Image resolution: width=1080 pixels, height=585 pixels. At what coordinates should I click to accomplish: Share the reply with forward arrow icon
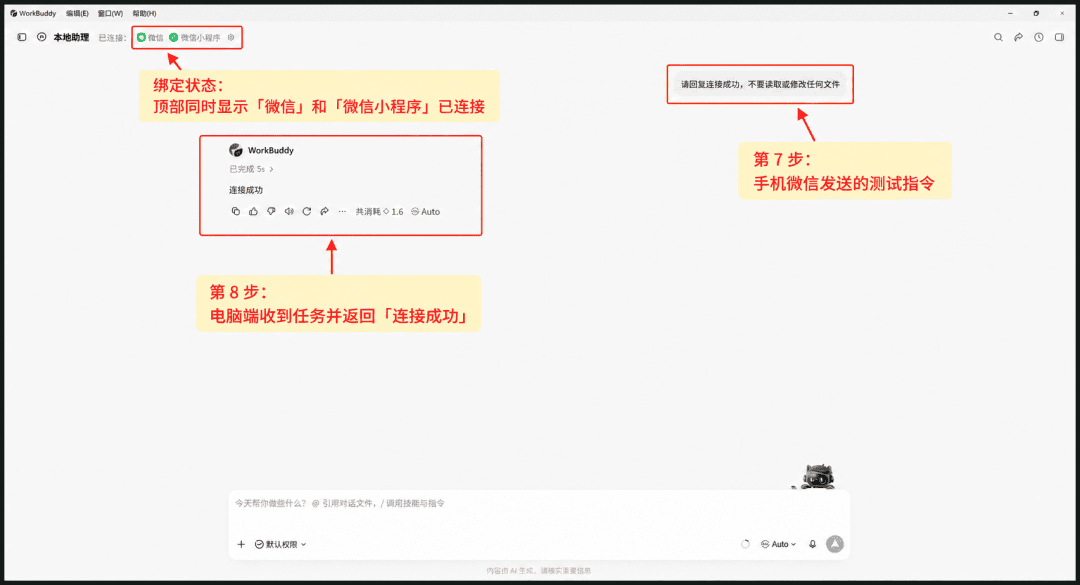pyautogui.click(x=324, y=212)
